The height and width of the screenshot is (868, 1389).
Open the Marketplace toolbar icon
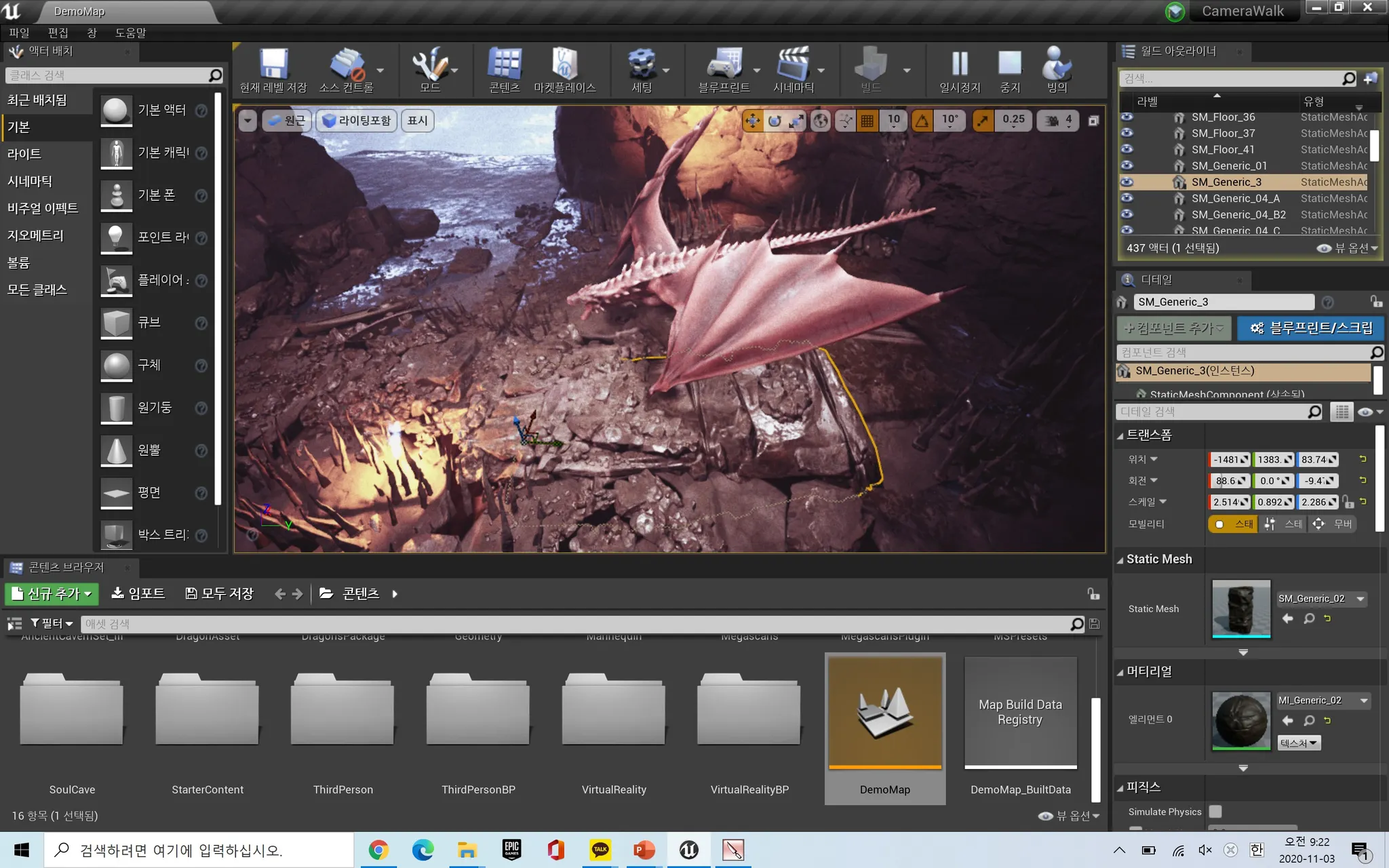(564, 64)
